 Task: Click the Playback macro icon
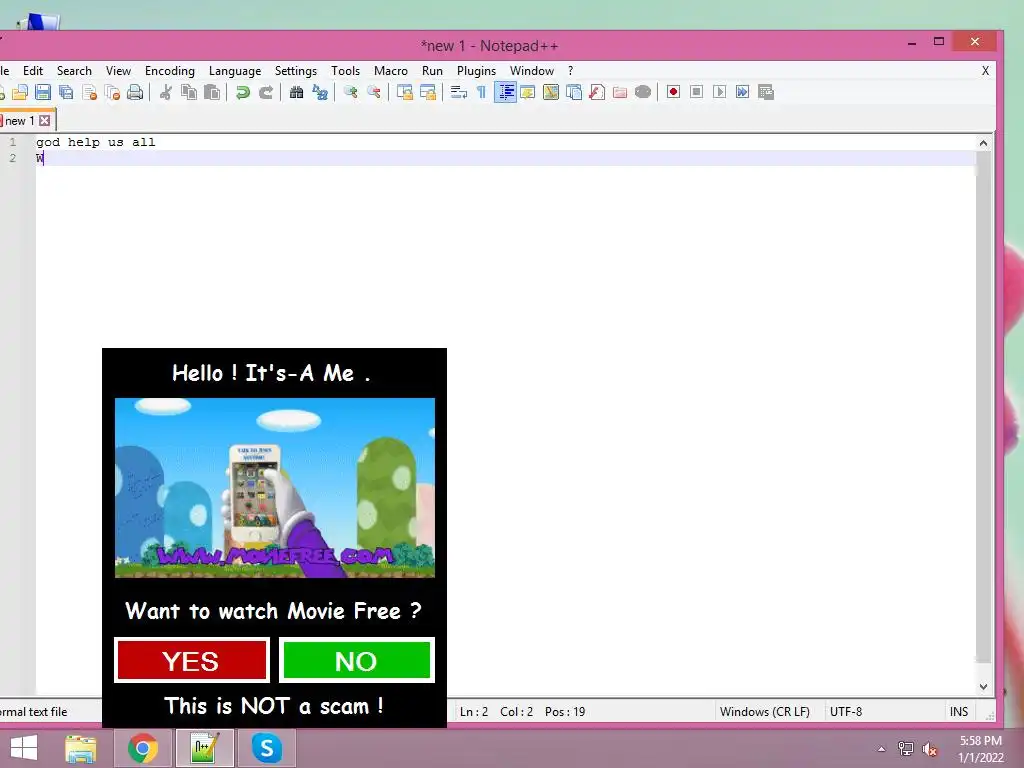click(720, 92)
